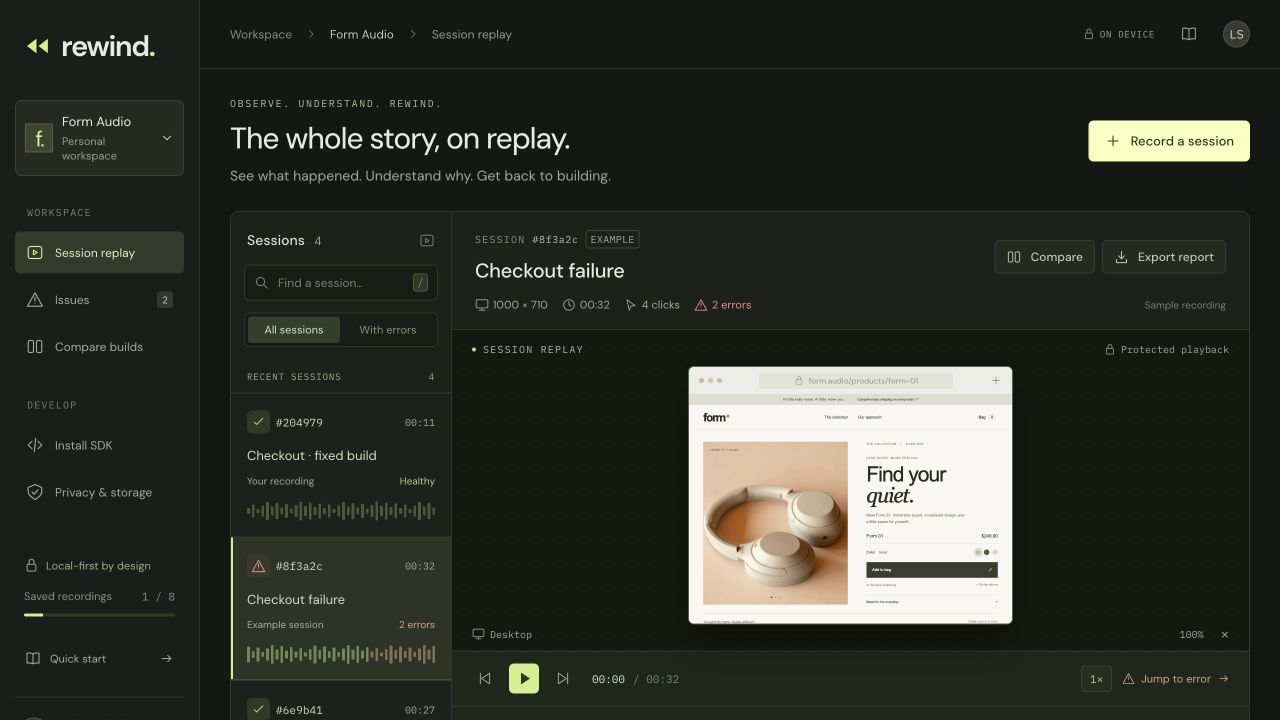Viewport: 1280px width, 720px height.
Task: Open Session replay in sidebar
Action: coord(99,253)
